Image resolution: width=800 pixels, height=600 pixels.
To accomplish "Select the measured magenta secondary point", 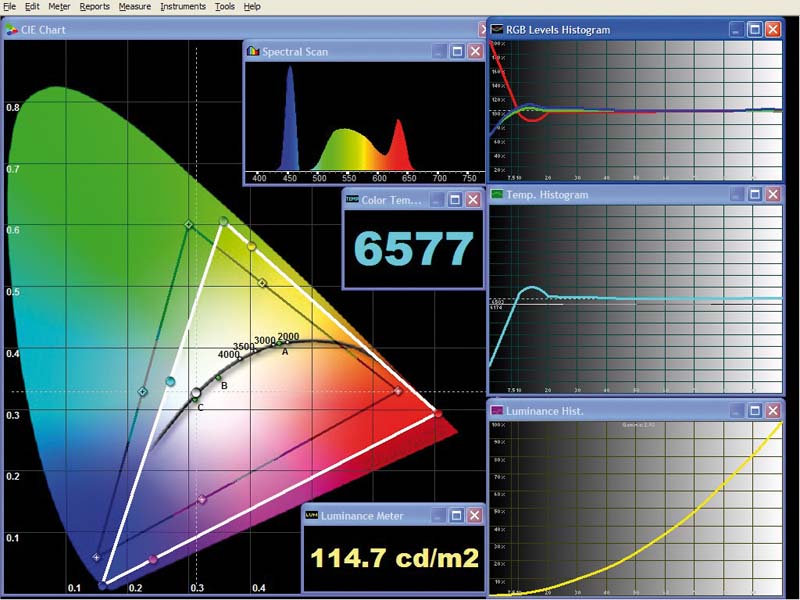I will tap(153, 560).
